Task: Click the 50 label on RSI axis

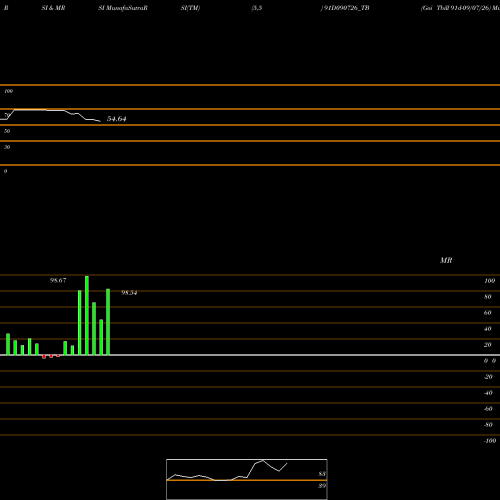Action: point(7,131)
